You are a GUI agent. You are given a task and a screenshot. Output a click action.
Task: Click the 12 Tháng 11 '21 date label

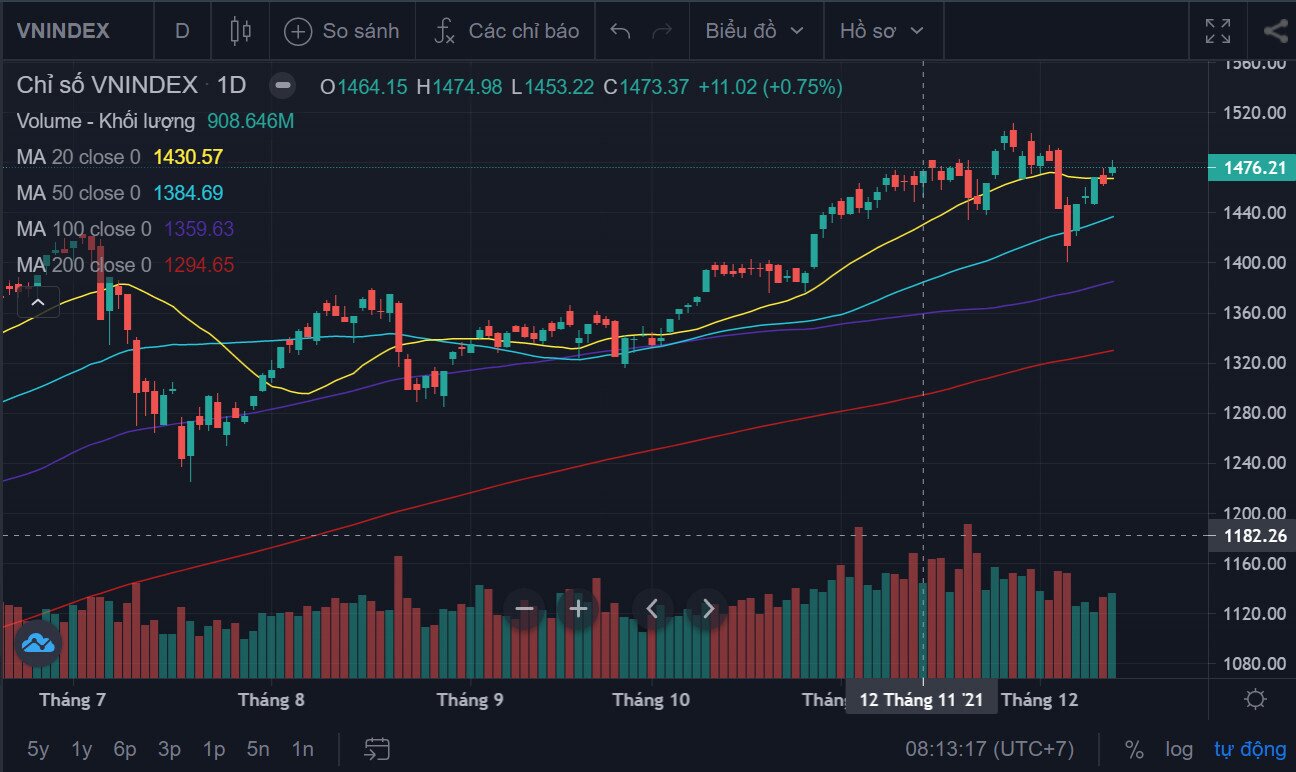[x=921, y=700]
